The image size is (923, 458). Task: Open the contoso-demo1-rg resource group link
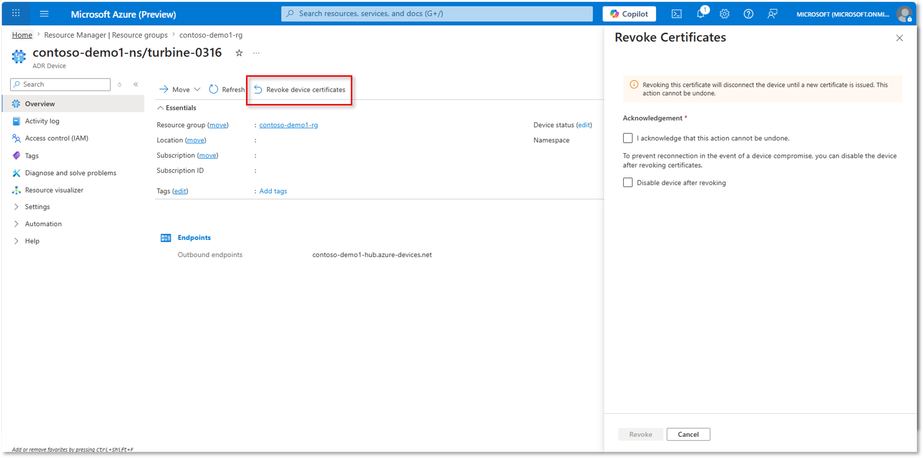288,125
